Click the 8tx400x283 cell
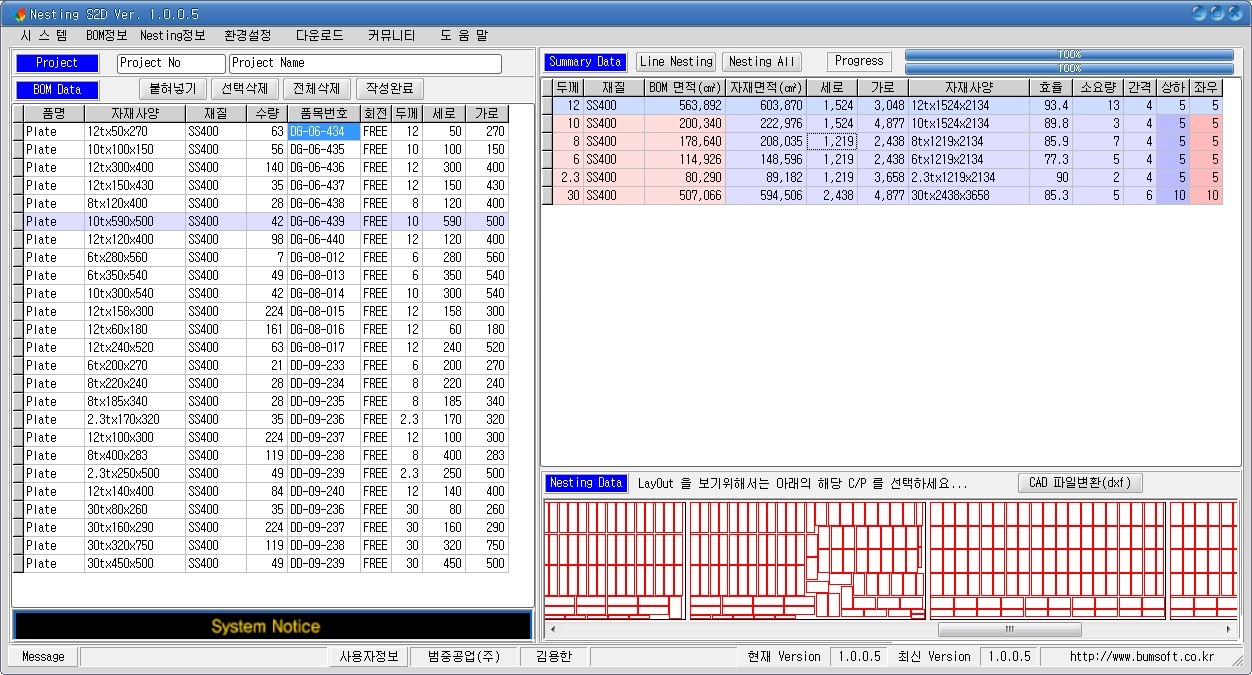1252x675 pixels. 135,455
